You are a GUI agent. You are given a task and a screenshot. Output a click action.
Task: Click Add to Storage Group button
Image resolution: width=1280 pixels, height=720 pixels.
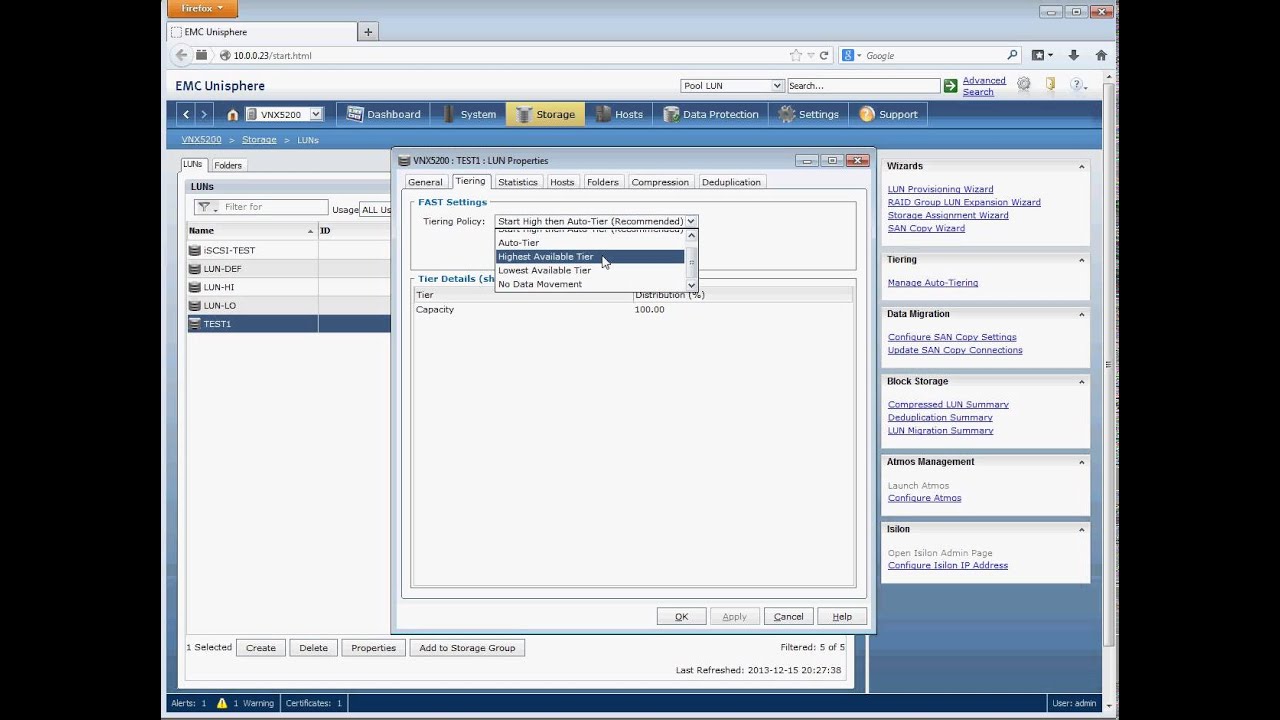[x=467, y=648]
